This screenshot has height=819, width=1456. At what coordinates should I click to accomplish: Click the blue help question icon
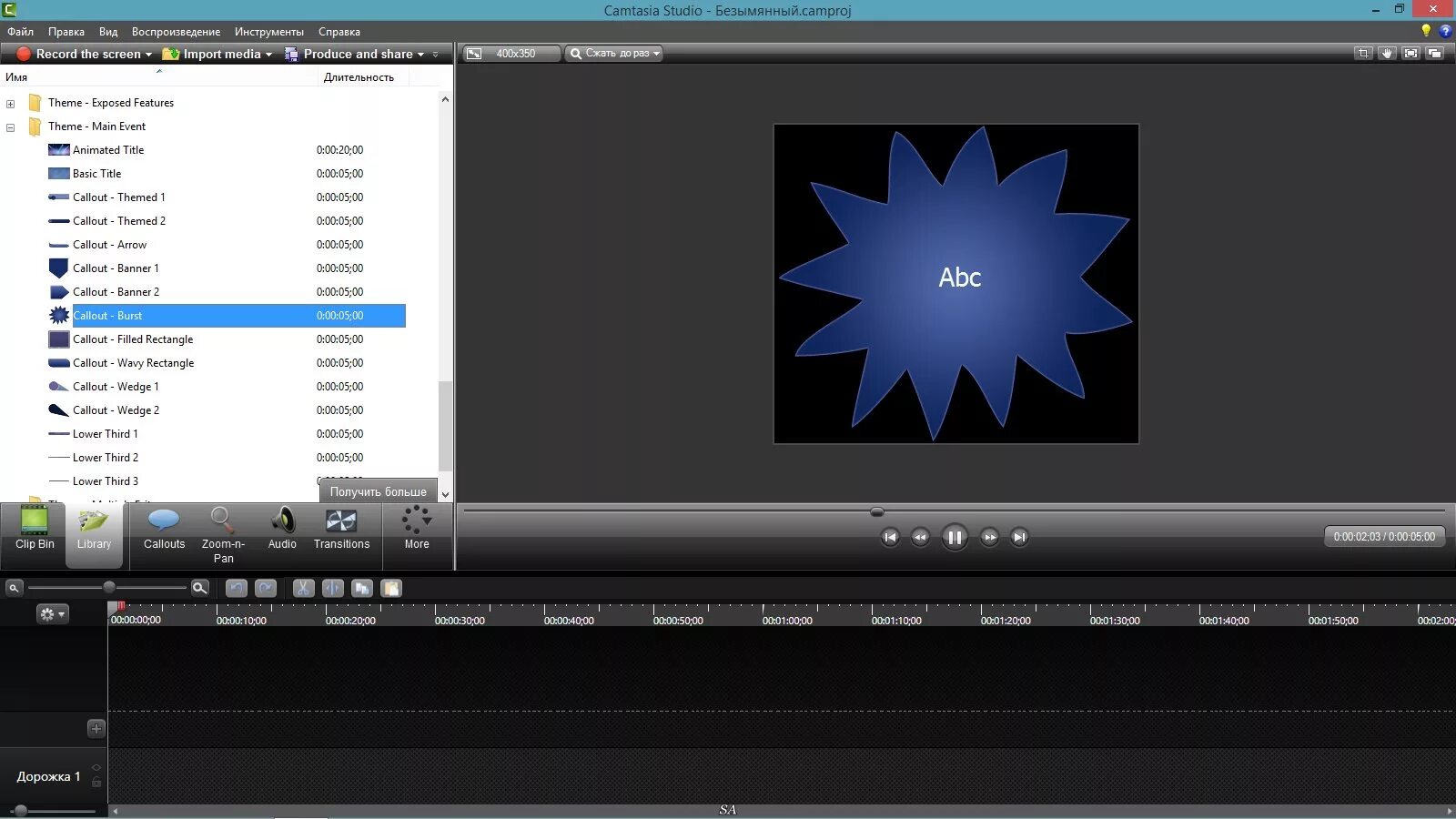pos(1445,31)
